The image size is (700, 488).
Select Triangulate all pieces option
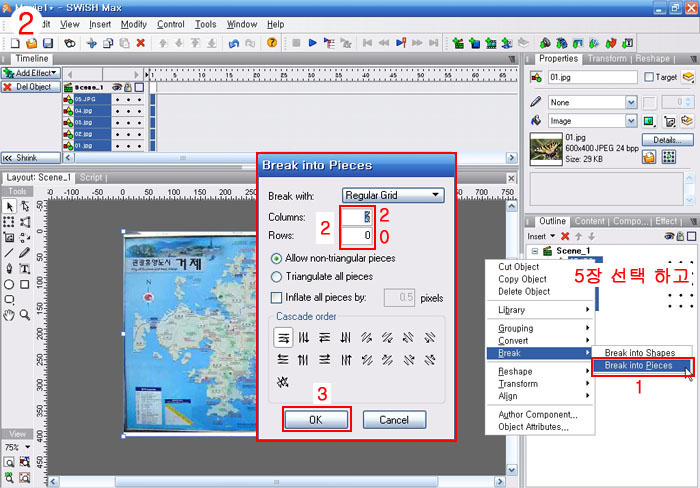276,277
